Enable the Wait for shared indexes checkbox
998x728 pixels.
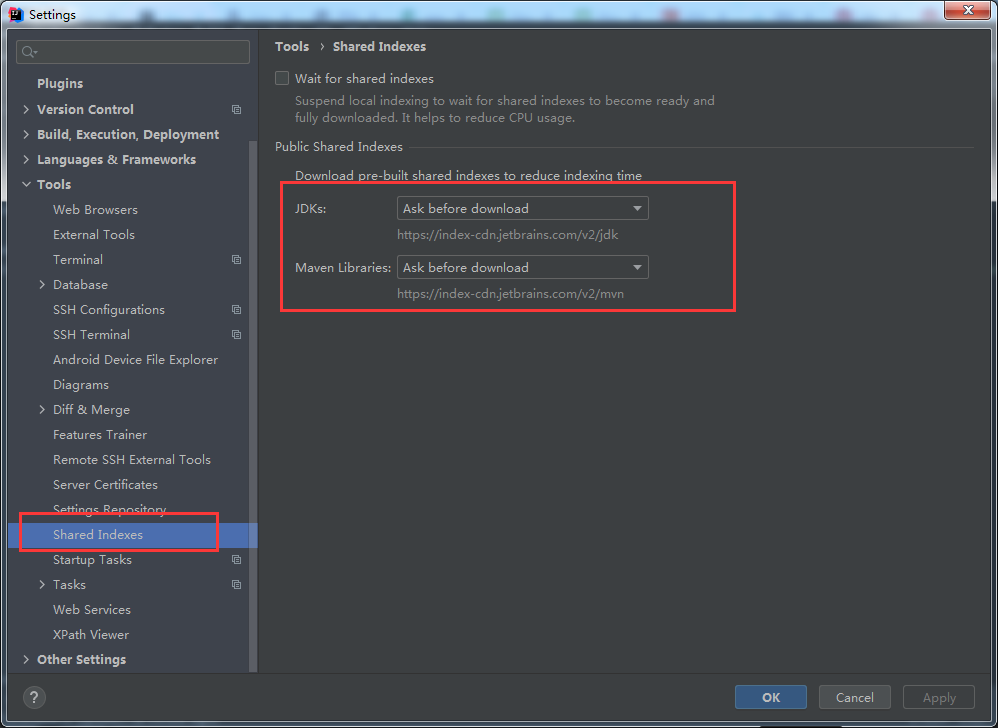coord(282,78)
